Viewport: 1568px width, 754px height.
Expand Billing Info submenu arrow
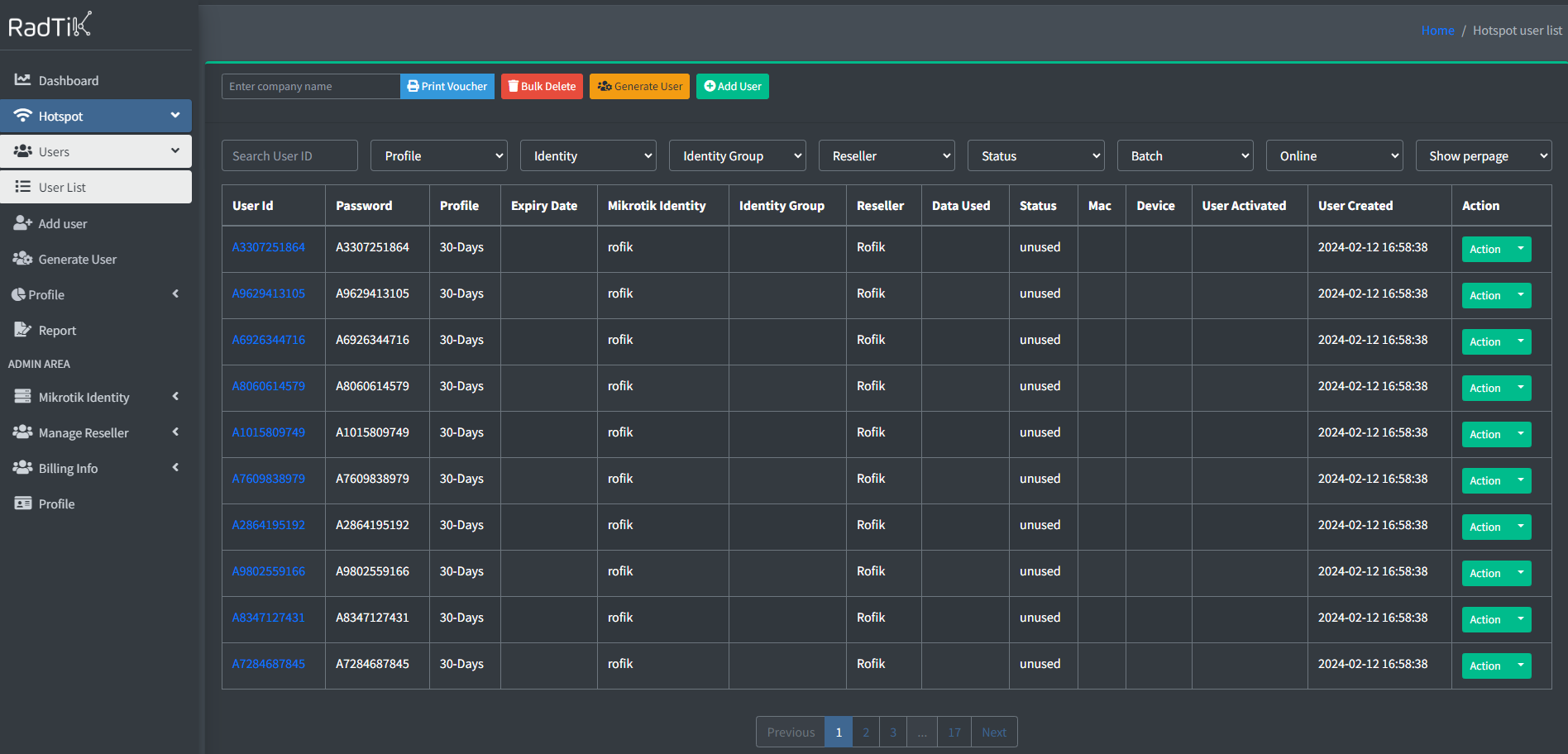pos(175,468)
